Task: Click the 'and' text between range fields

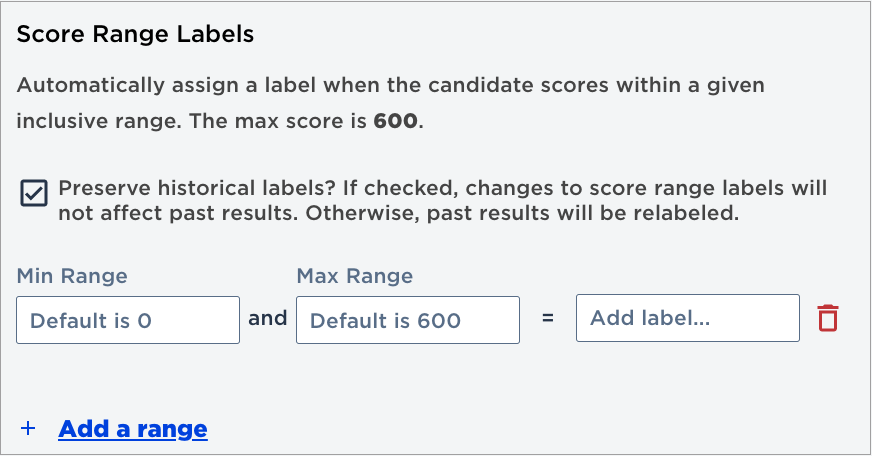Action: click(x=267, y=318)
